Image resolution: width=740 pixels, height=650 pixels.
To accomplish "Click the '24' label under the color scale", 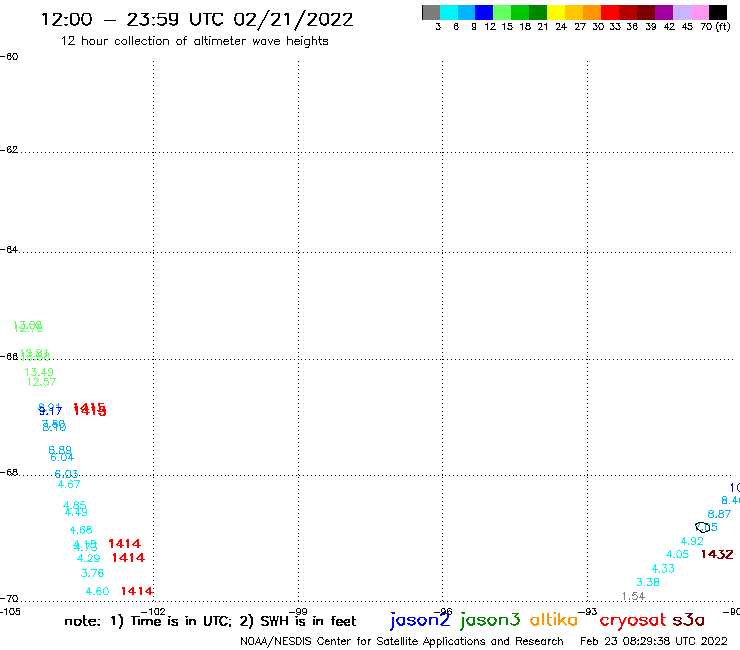I will click(x=561, y=27).
